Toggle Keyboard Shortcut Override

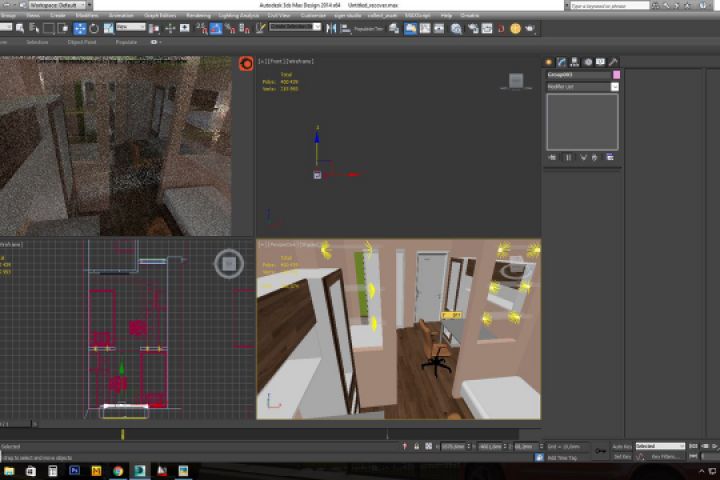click(185, 28)
